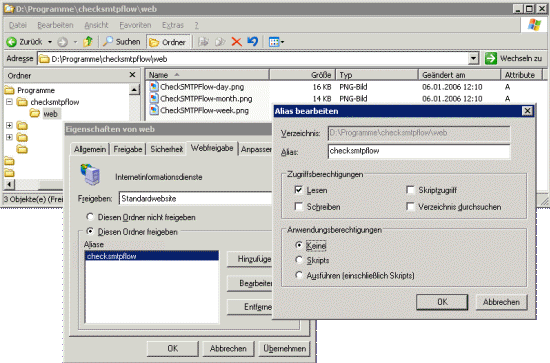Open the forward history dropdown arrow
Image resolution: width=550 pixels, height=363 pixels.
coord(75,42)
